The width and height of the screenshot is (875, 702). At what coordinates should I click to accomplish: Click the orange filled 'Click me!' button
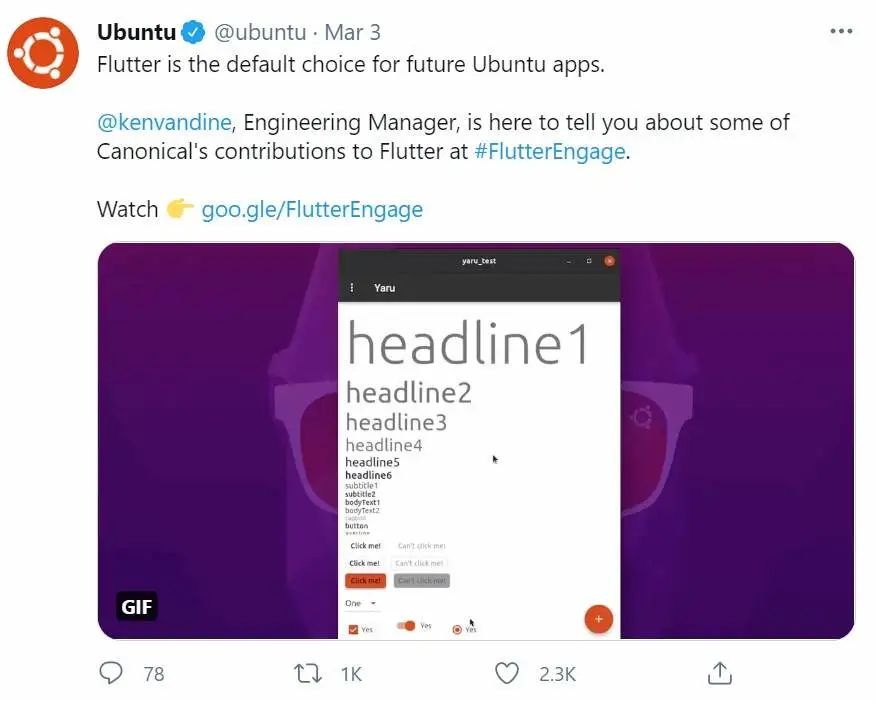[365, 580]
